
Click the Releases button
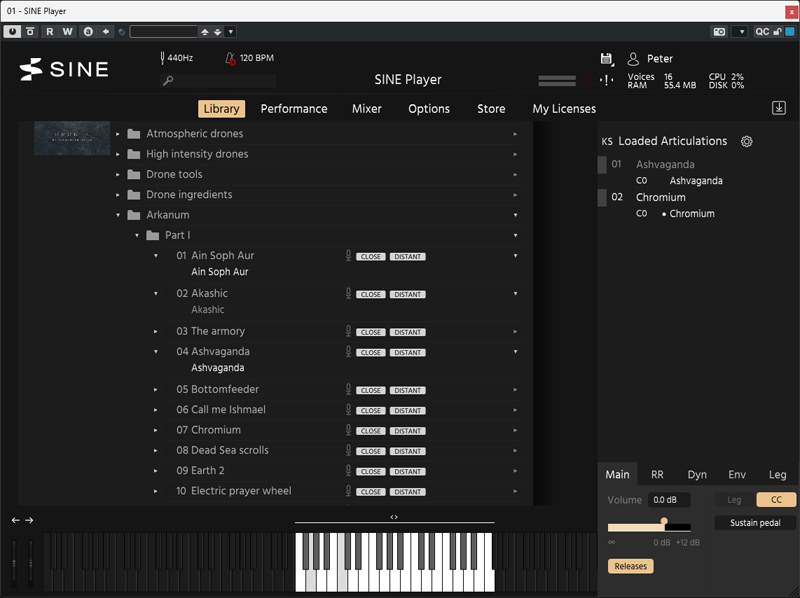tap(630, 566)
